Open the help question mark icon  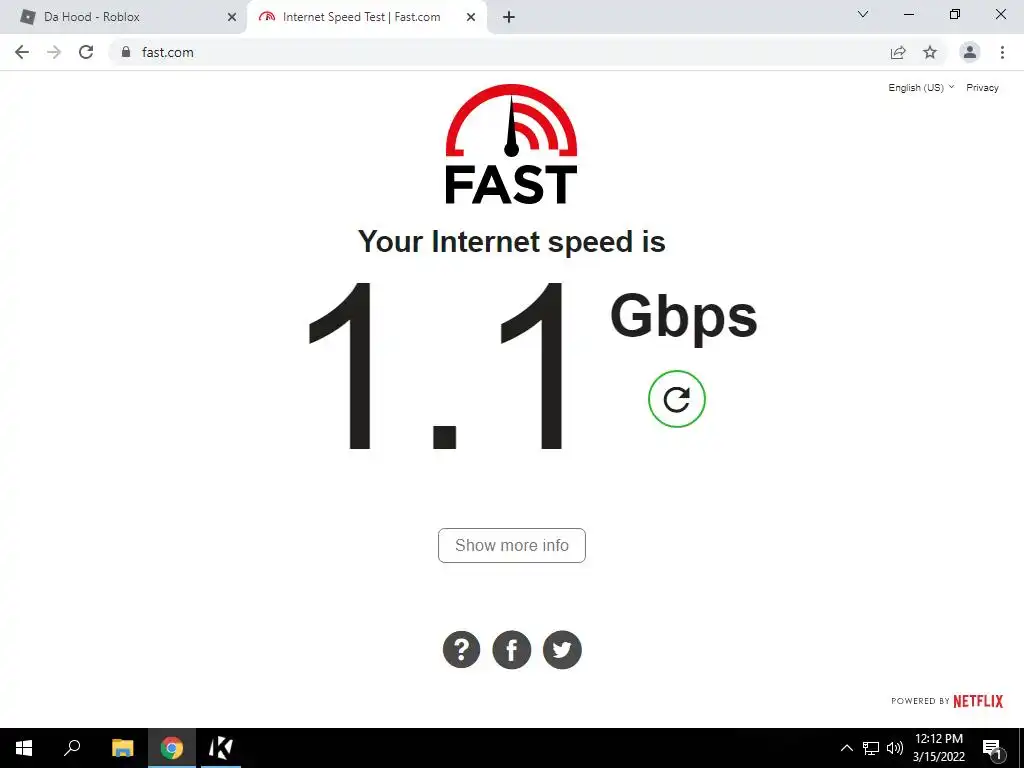coord(461,650)
